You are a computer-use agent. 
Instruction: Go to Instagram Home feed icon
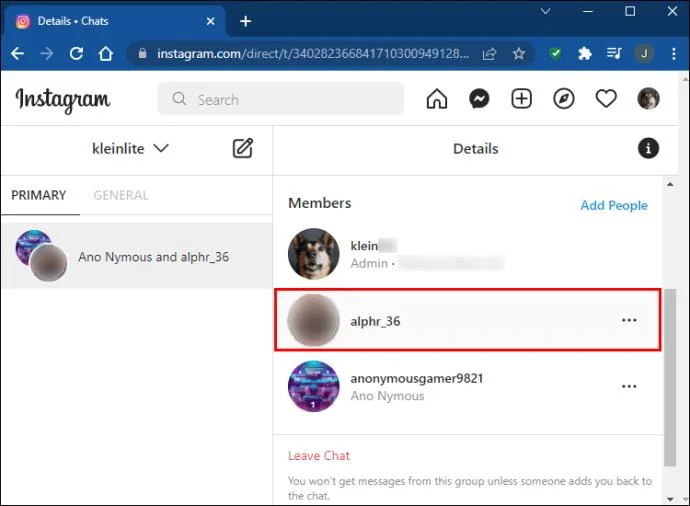[x=437, y=99]
